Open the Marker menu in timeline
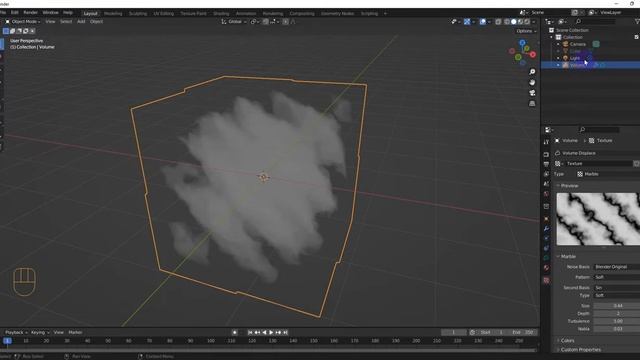640x360 pixels. point(76,333)
